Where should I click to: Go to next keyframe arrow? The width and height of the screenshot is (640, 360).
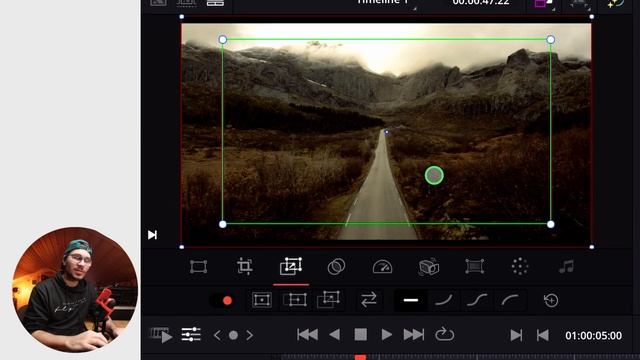249,336
